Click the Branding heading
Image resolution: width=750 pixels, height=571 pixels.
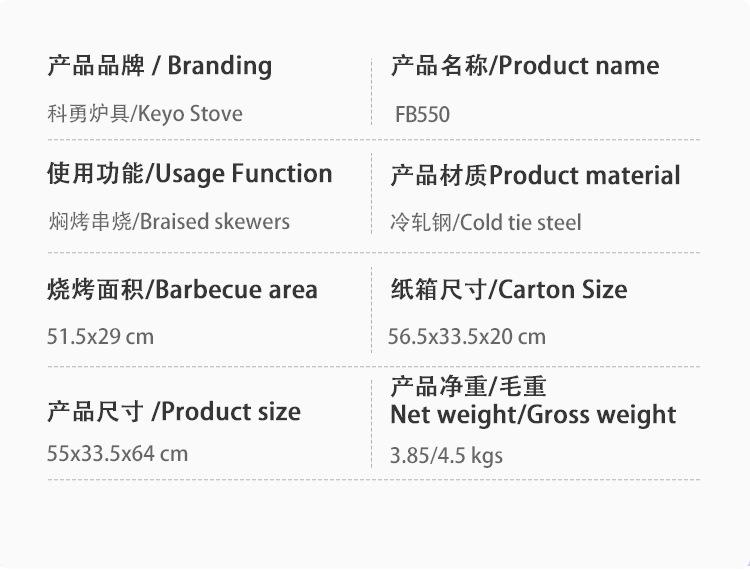click(x=159, y=66)
